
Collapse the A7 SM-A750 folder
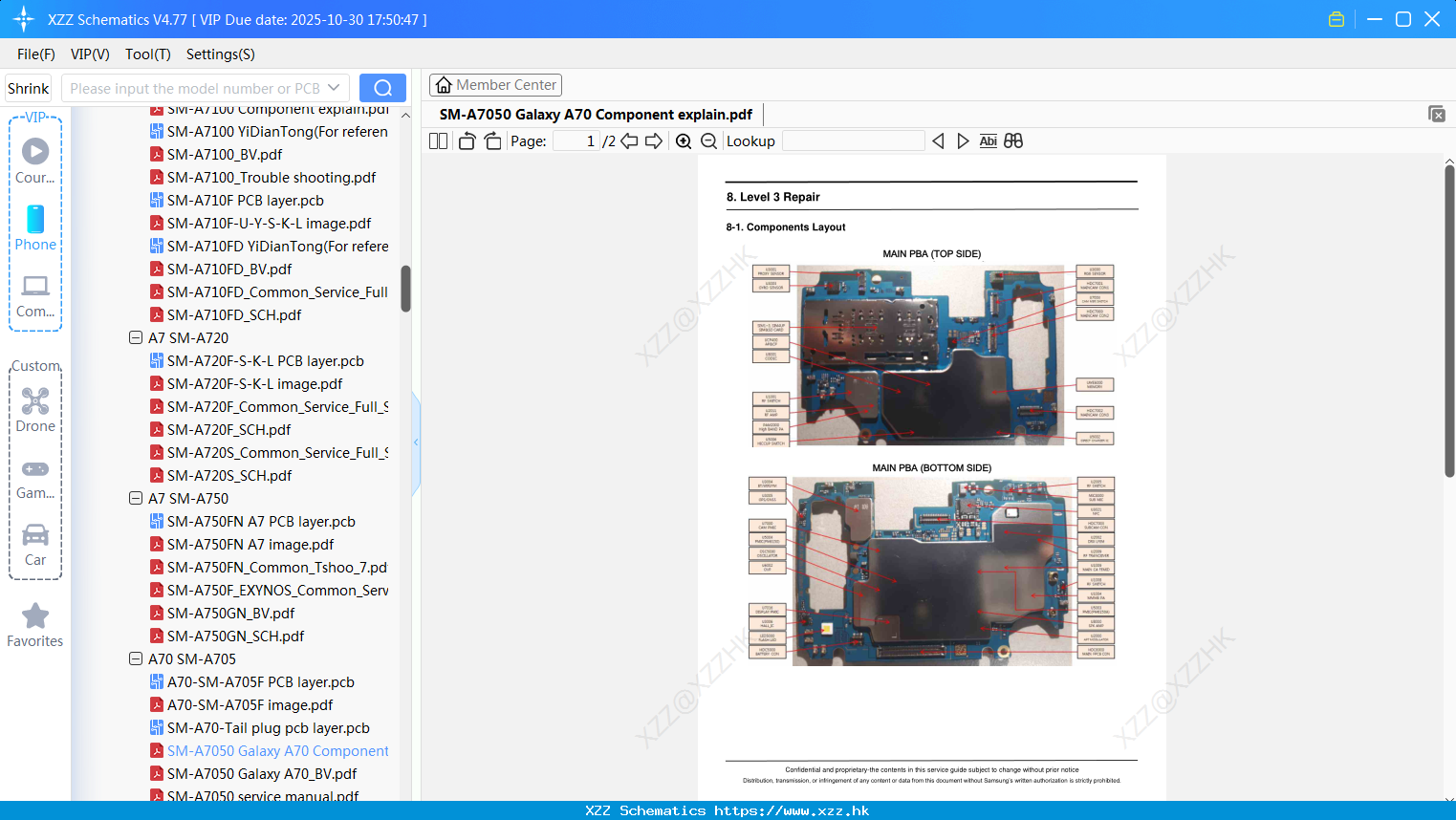pyautogui.click(x=136, y=498)
